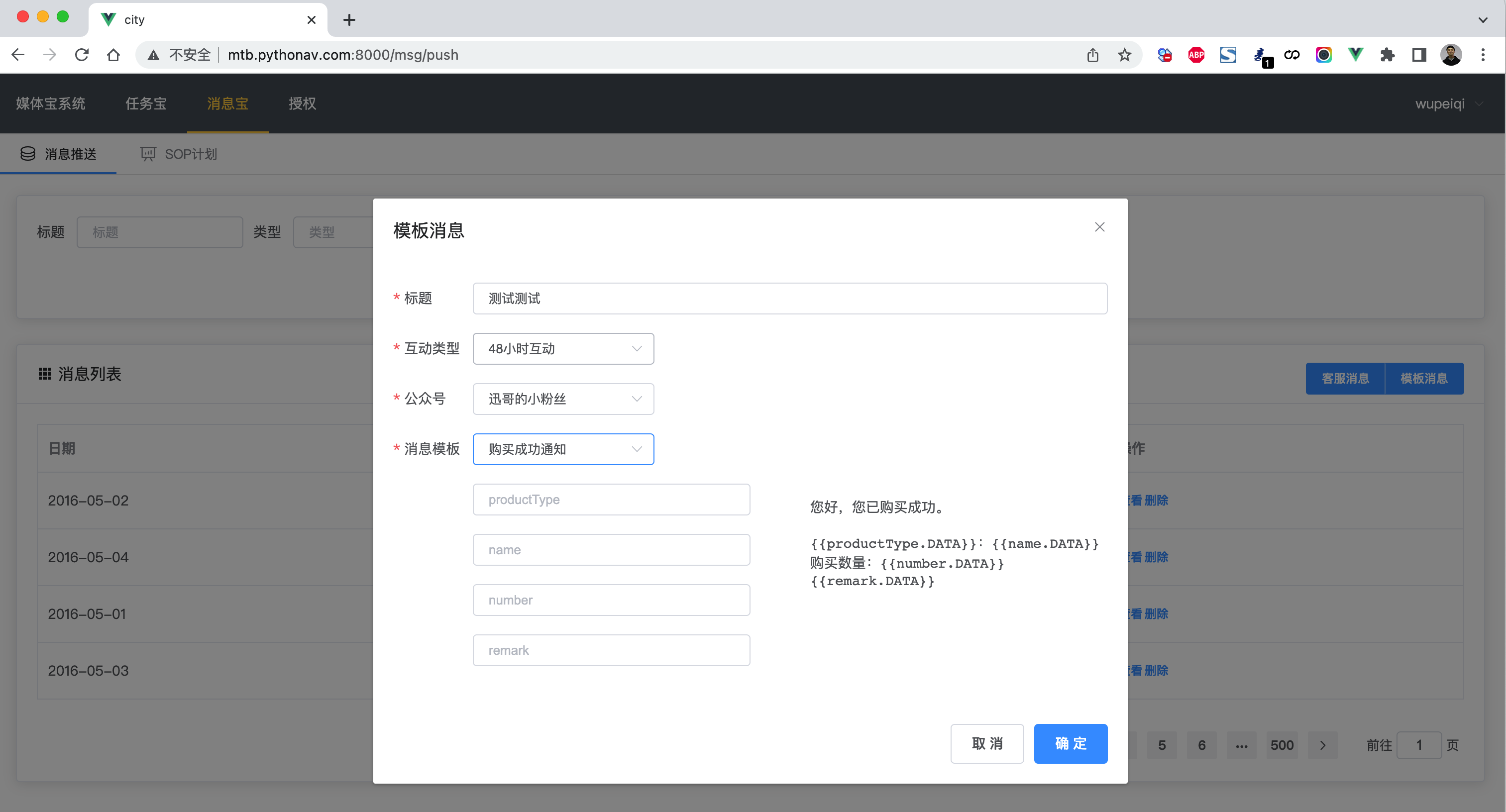Click the remark input field
The image size is (1506, 812).
click(611, 650)
